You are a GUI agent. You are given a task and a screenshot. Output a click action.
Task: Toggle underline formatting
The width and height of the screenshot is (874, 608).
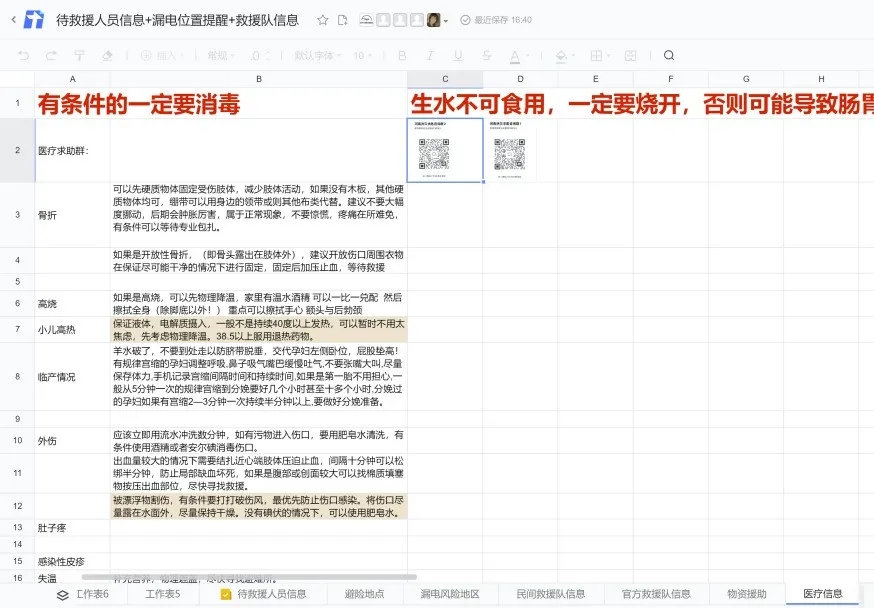pyautogui.click(x=458, y=55)
